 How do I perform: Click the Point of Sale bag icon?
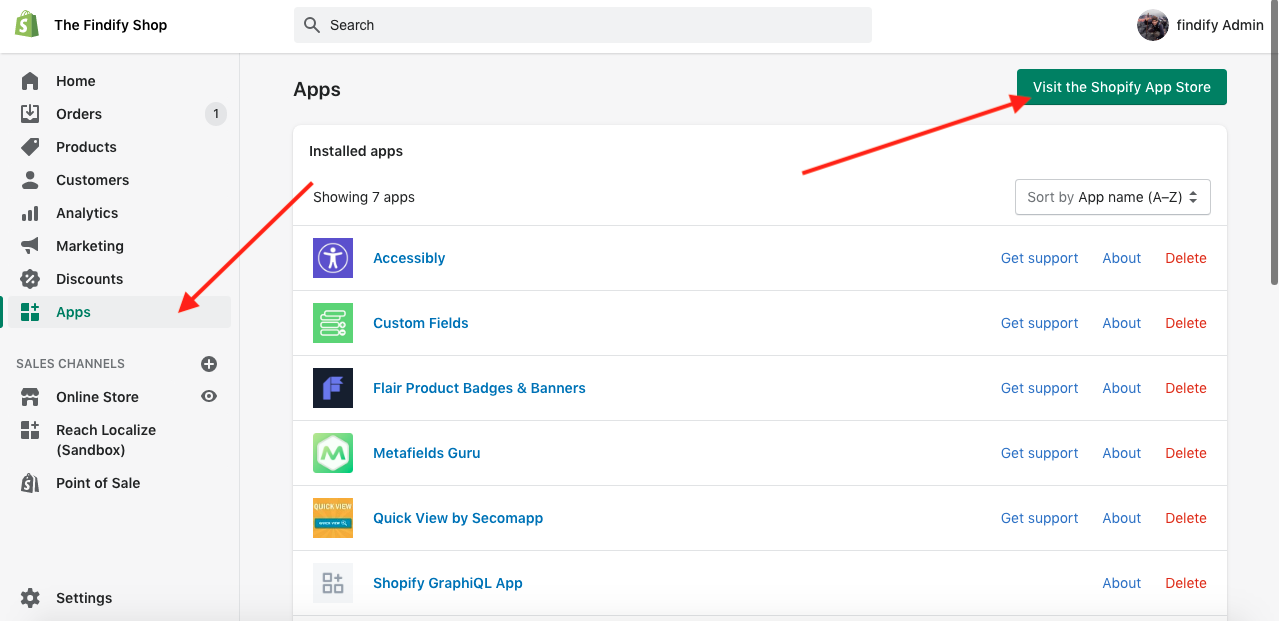(30, 483)
